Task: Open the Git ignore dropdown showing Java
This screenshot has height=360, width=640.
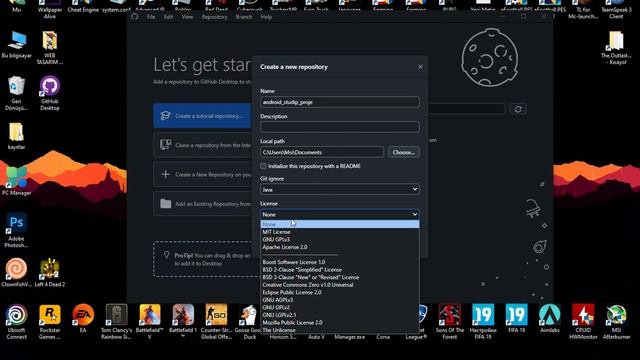Action: 340,189
